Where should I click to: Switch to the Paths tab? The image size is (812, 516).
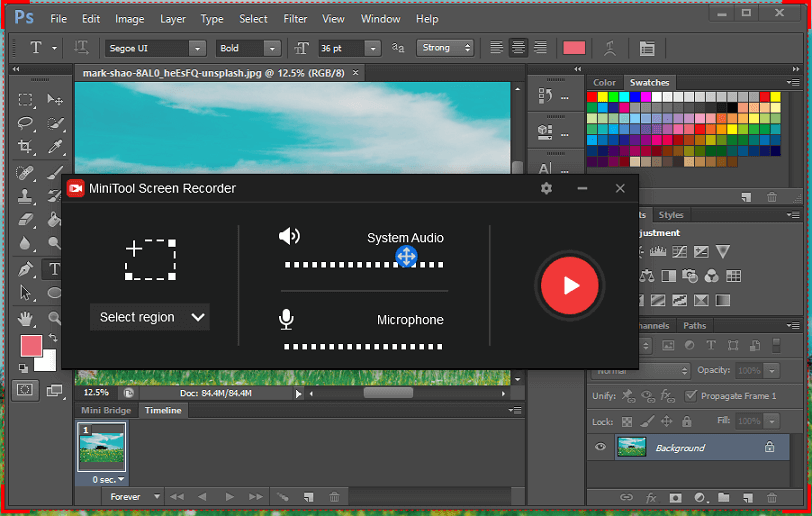pyautogui.click(x=694, y=326)
